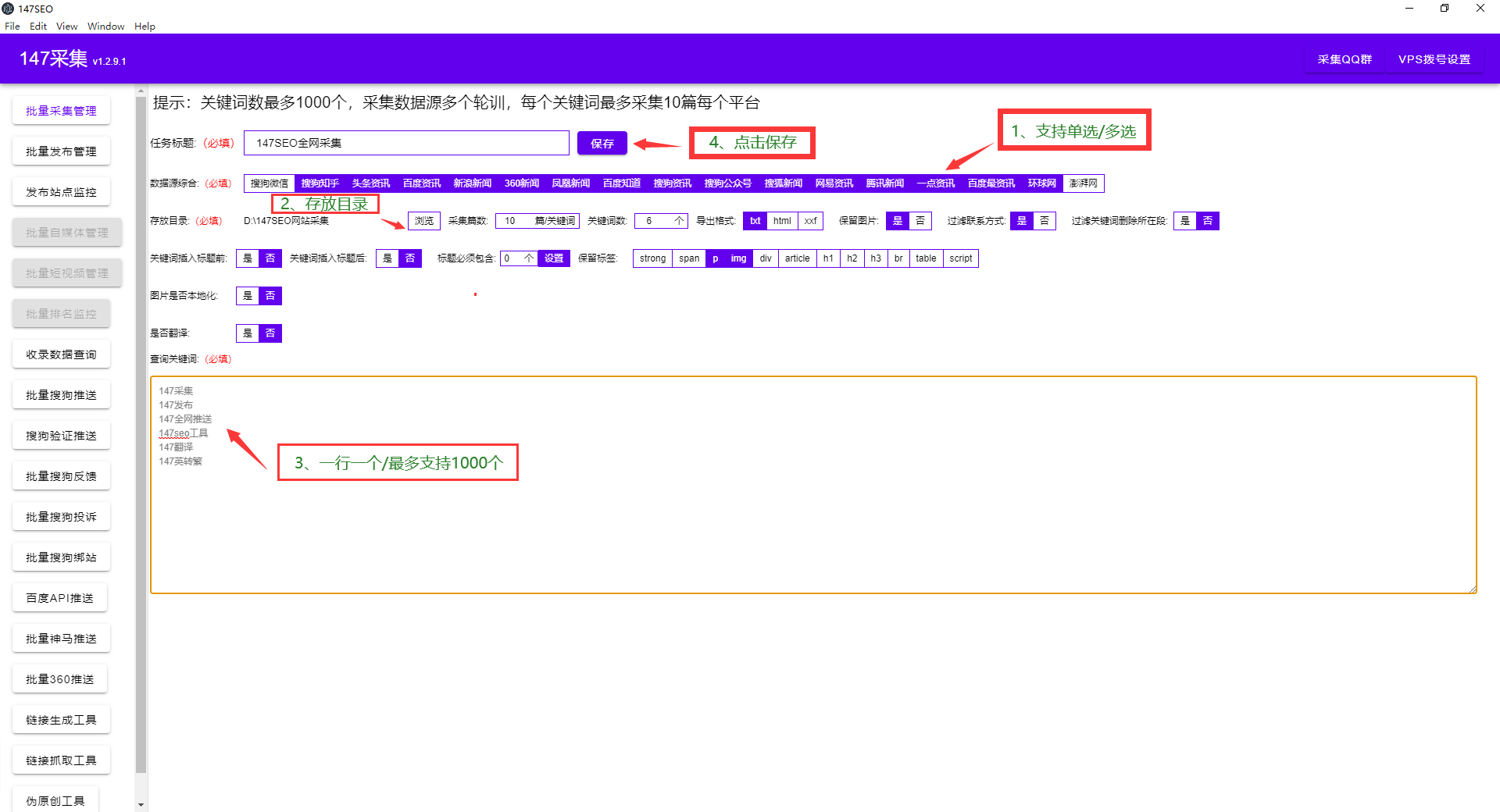Toggle the 百度资讯 data source

pos(422,183)
